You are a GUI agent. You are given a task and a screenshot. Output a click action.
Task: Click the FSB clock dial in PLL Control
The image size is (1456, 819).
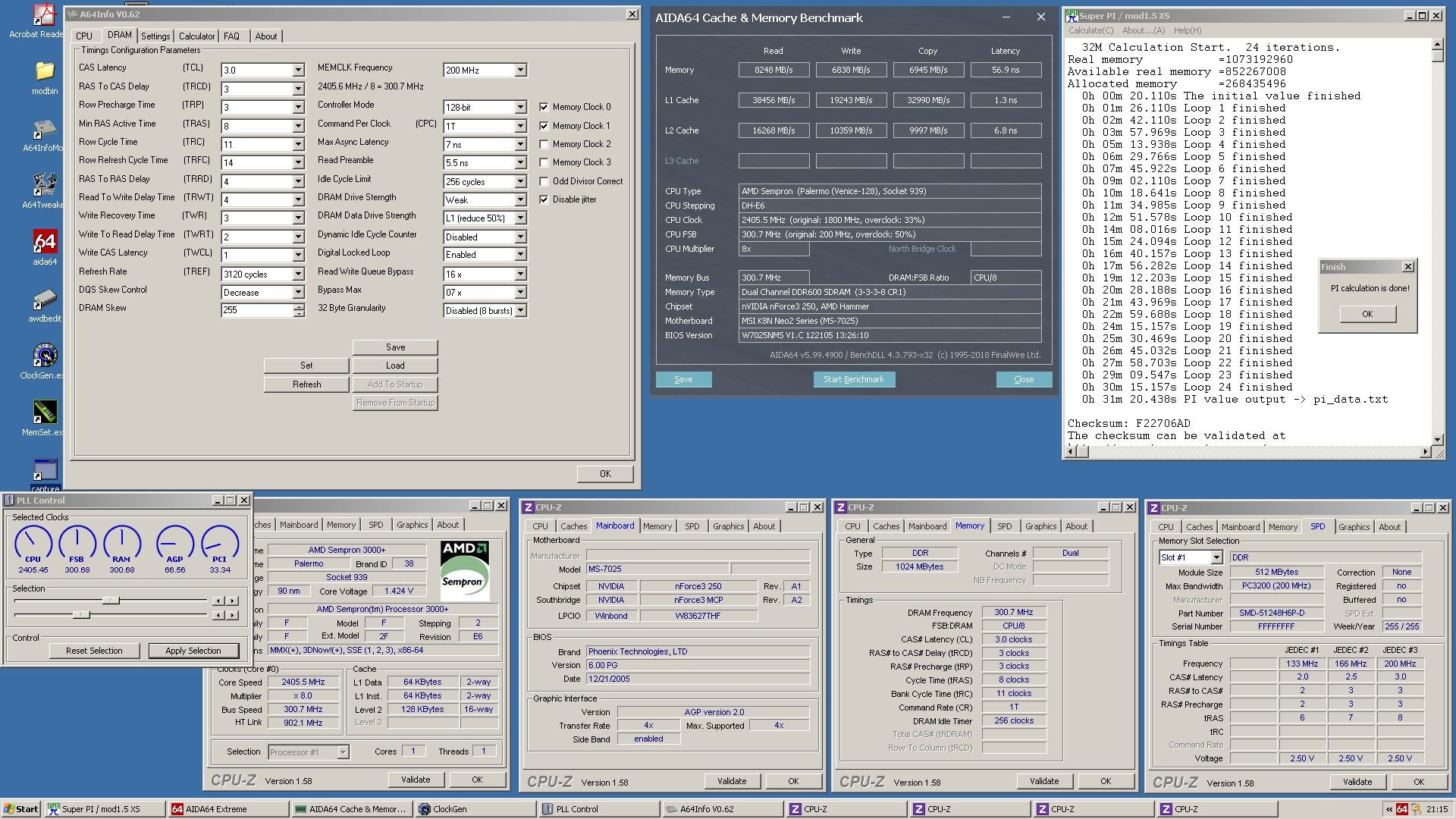click(77, 544)
